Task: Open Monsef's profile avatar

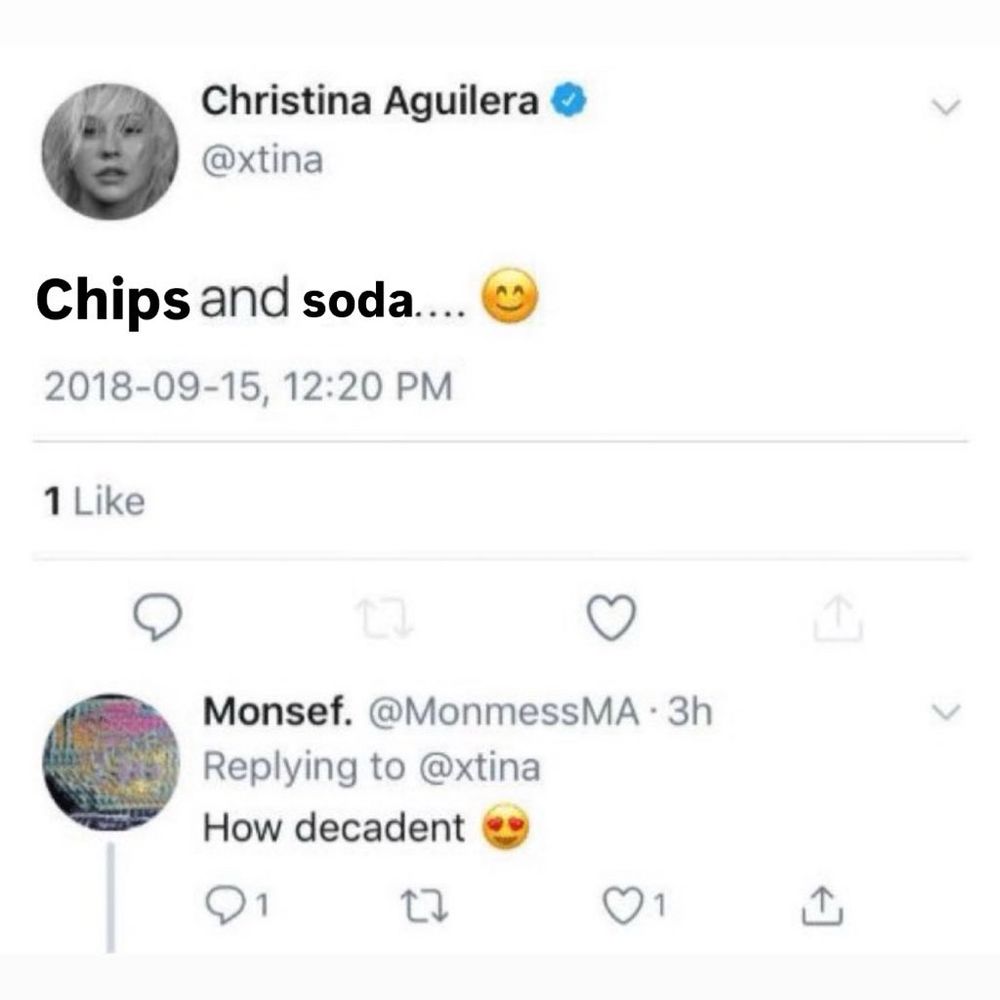Action: point(111,762)
